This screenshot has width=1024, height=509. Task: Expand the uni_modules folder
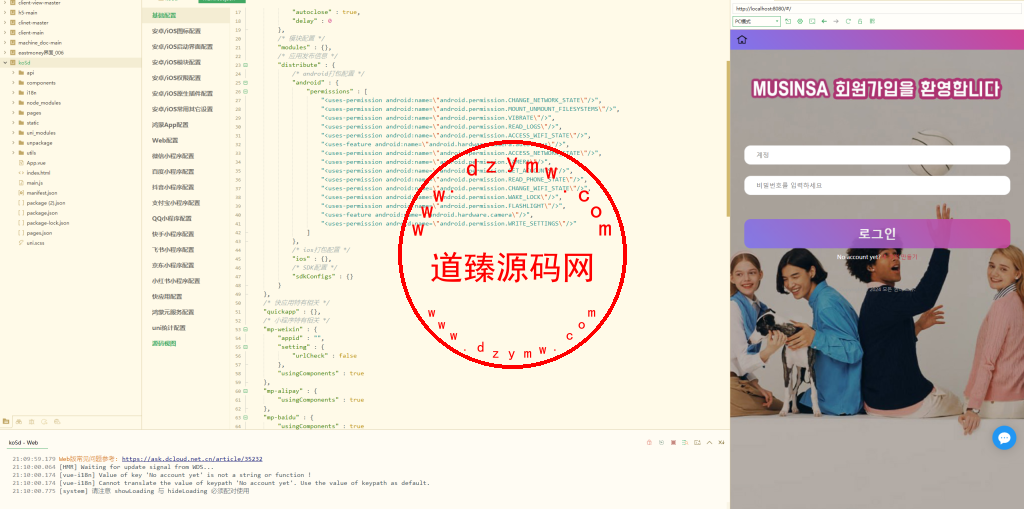13,133
